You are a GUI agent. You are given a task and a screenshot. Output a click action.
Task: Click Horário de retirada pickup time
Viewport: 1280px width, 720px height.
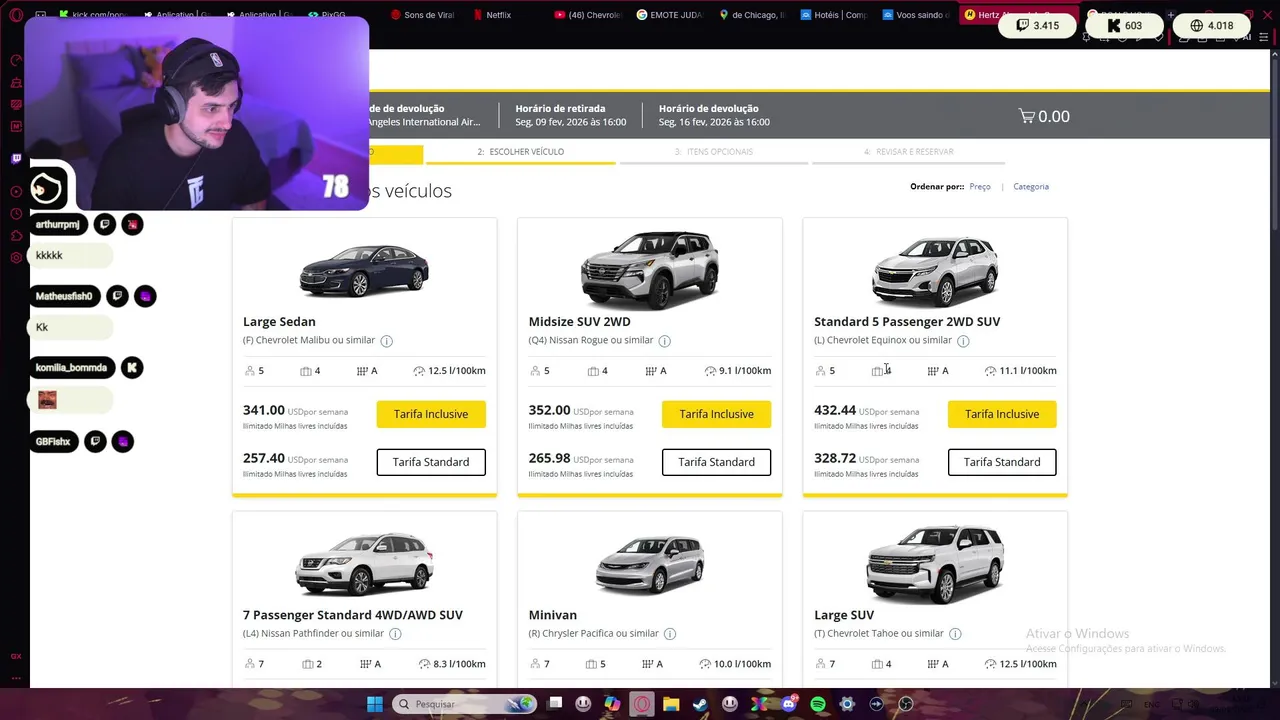point(571,115)
